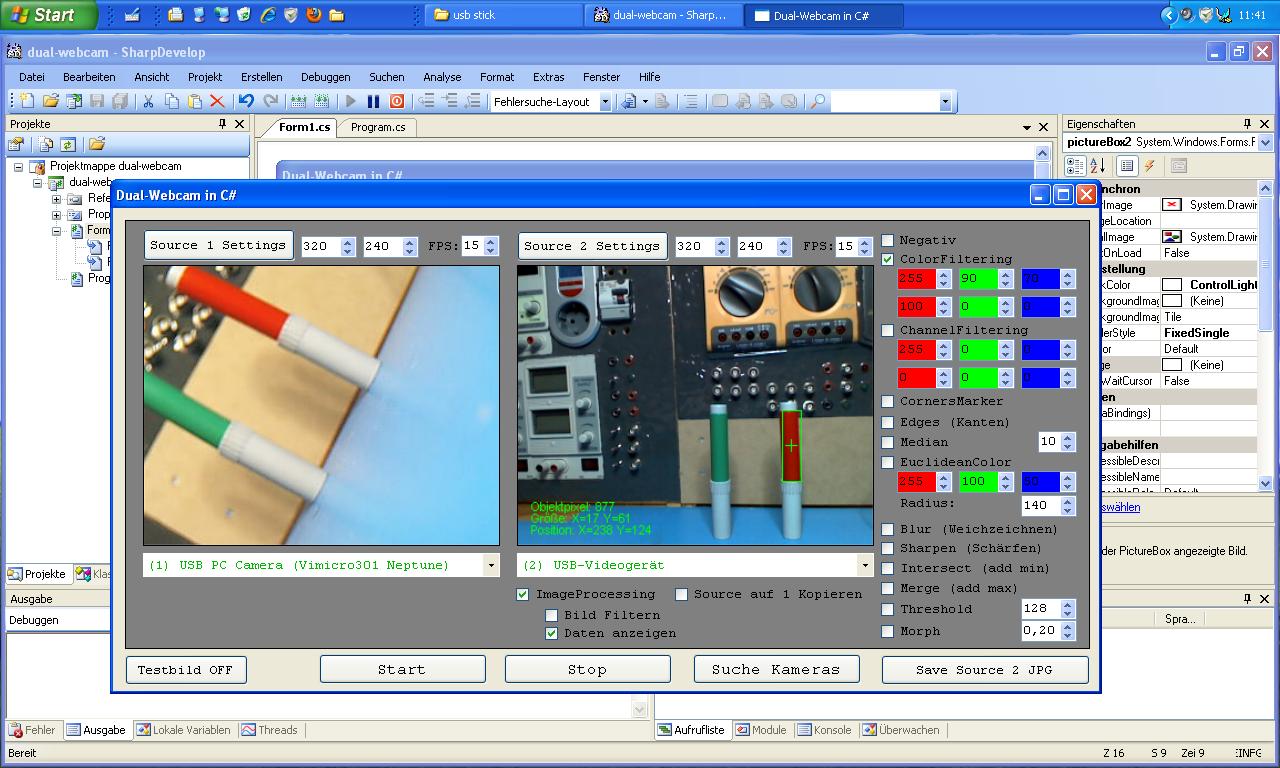The image size is (1280, 768).
Task: Show events with the lightning bolt icon
Action: pyautogui.click(x=1150, y=166)
